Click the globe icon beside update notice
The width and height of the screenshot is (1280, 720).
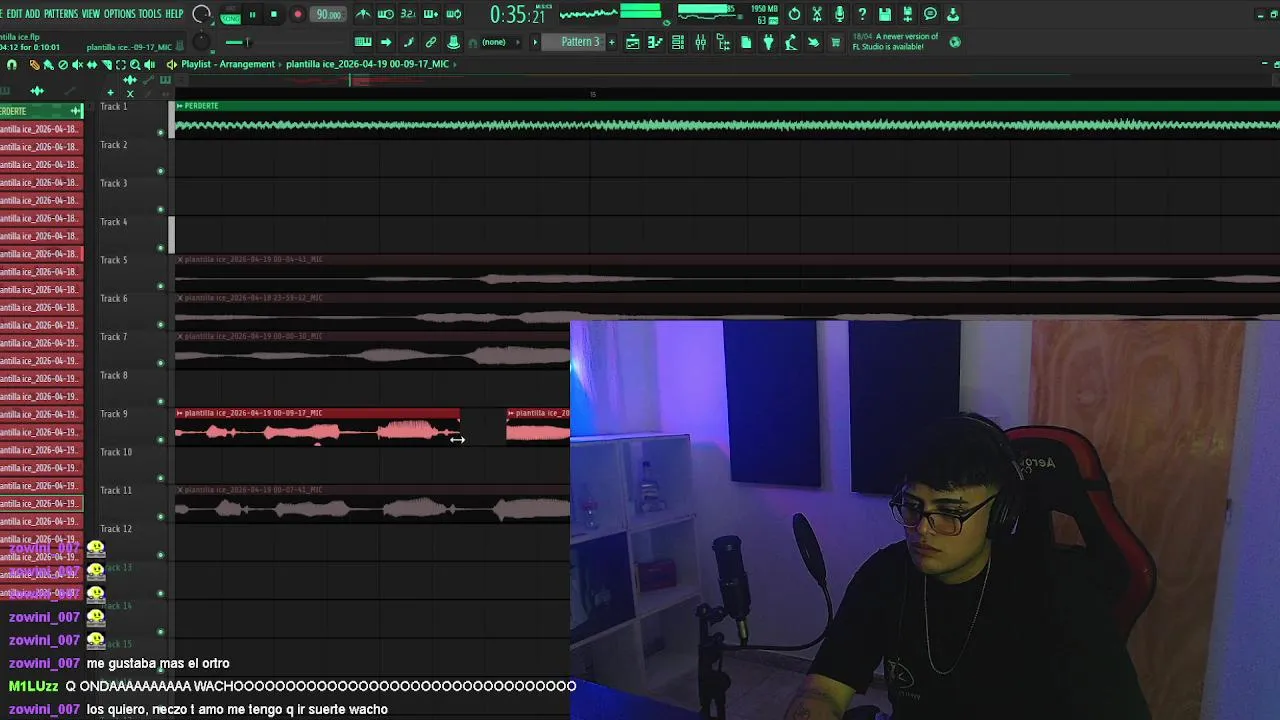point(955,42)
